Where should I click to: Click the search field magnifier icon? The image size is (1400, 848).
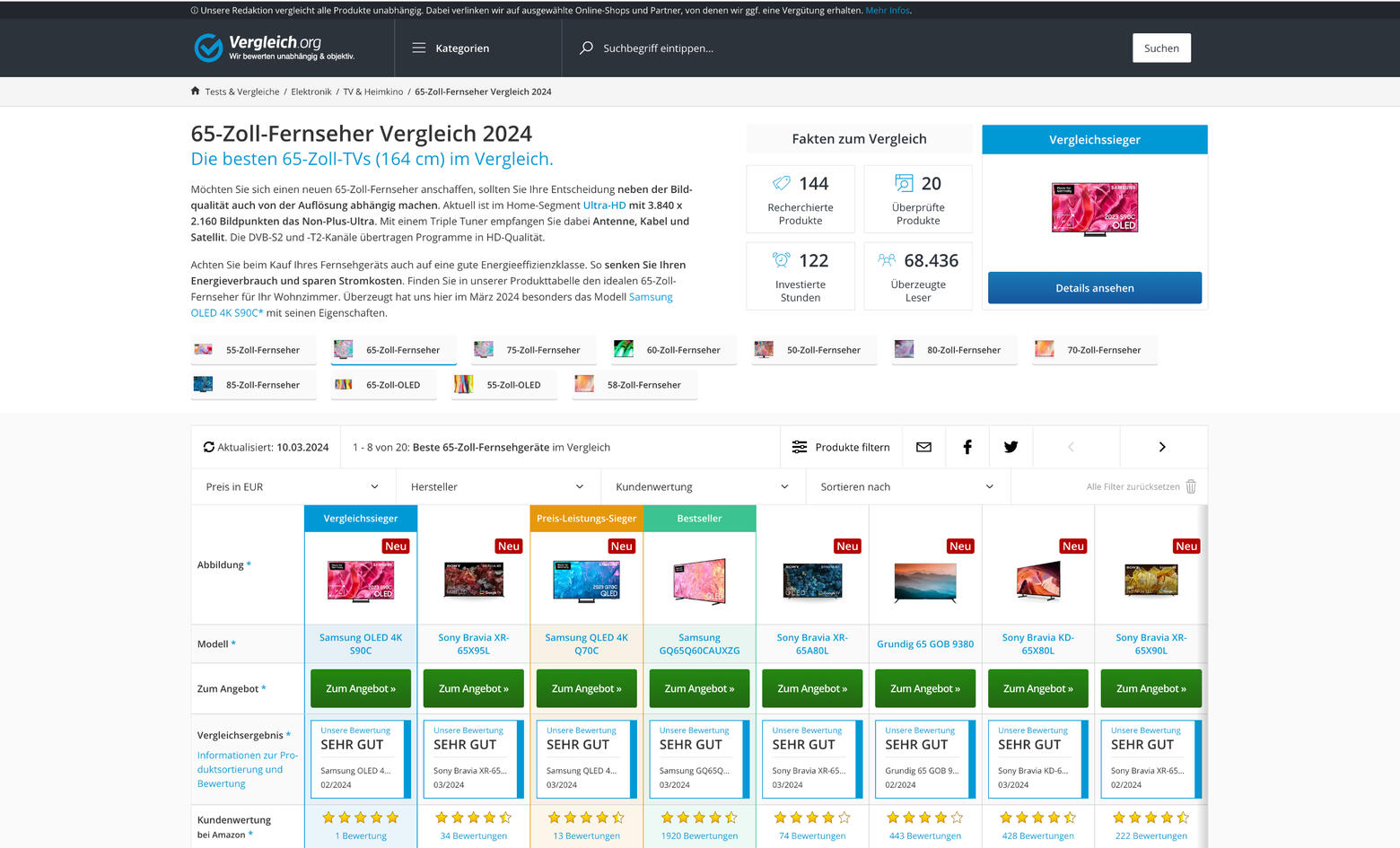coord(586,48)
